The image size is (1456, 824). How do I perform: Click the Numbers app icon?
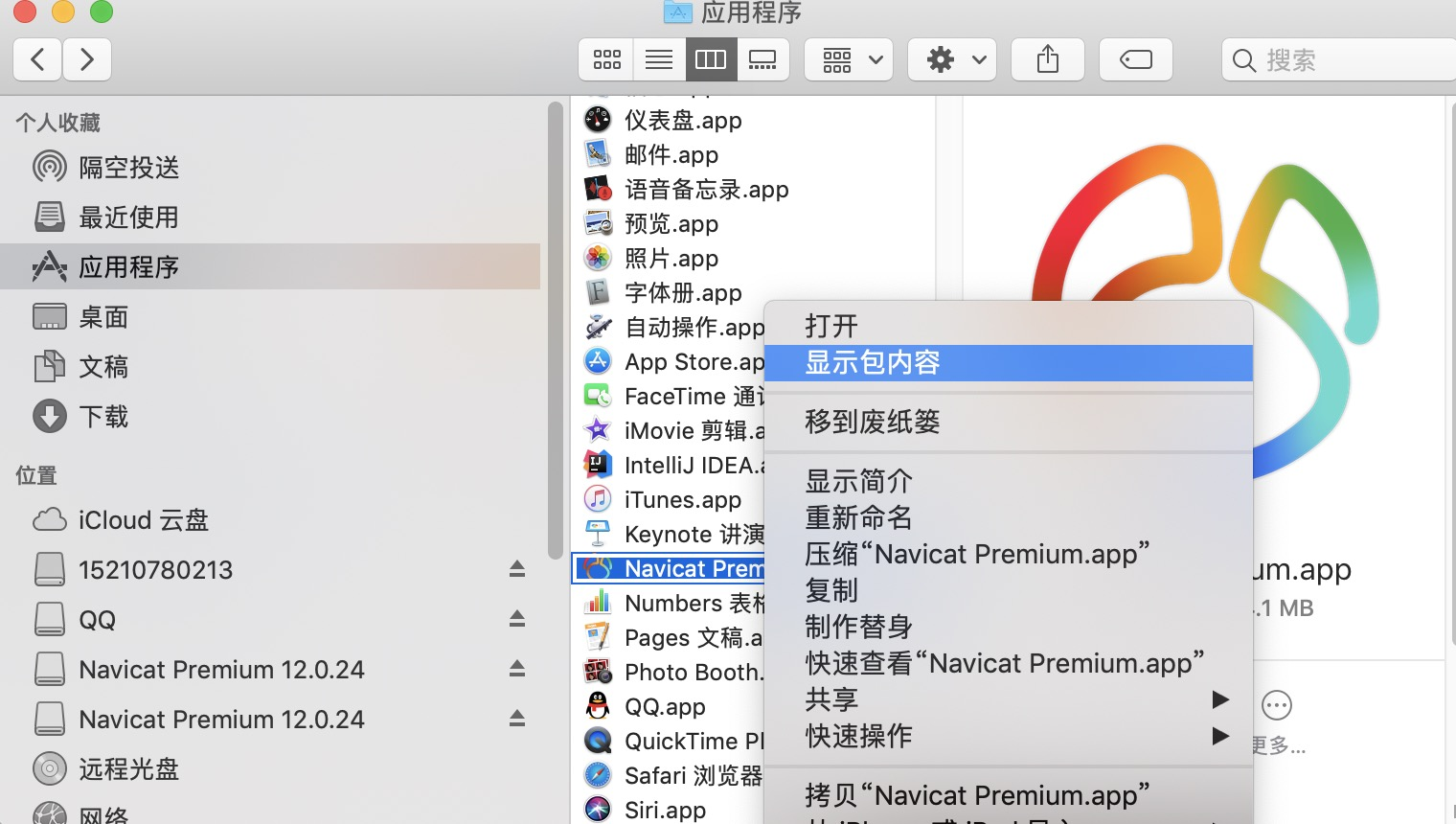pyautogui.click(x=598, y=603)
